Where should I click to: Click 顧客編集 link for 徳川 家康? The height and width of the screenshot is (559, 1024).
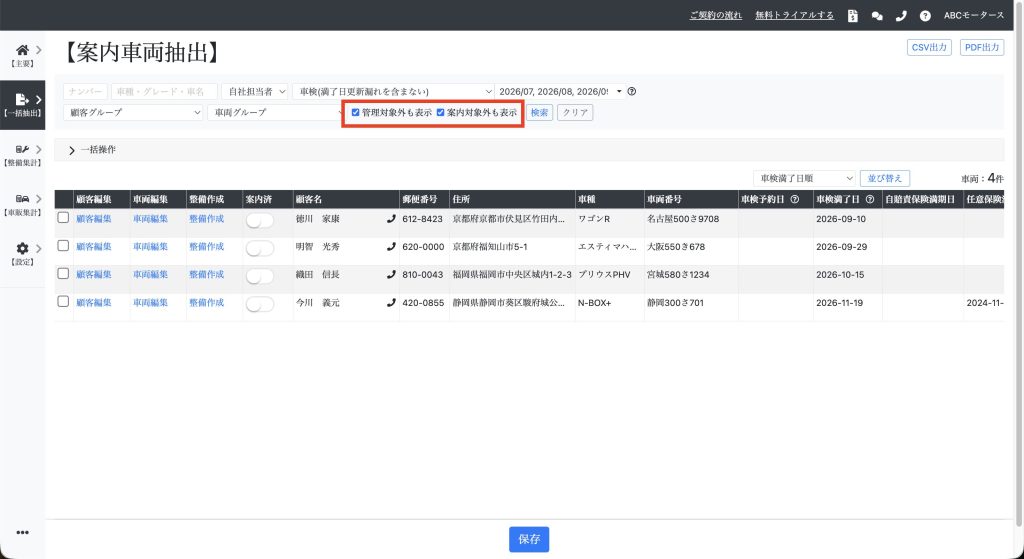(93, 219)
